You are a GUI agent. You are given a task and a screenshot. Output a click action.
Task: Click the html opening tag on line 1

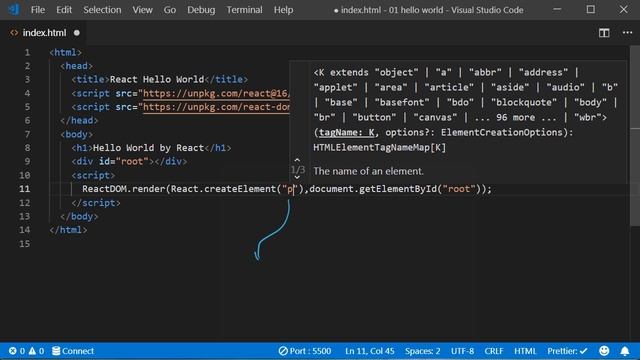(x=65, y=52)
